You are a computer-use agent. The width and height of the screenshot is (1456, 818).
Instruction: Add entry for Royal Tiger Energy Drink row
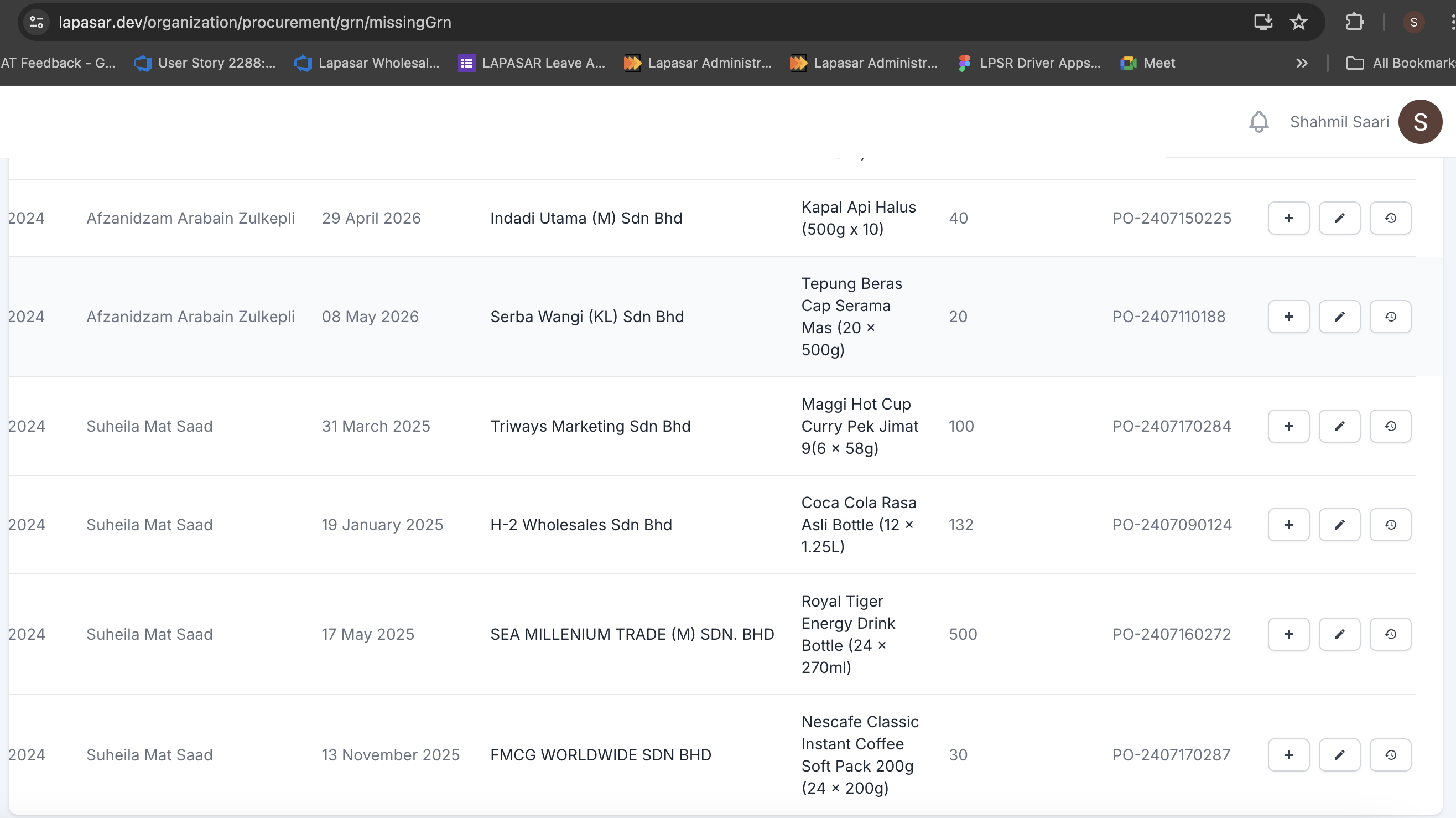[x=1288, y=634]
